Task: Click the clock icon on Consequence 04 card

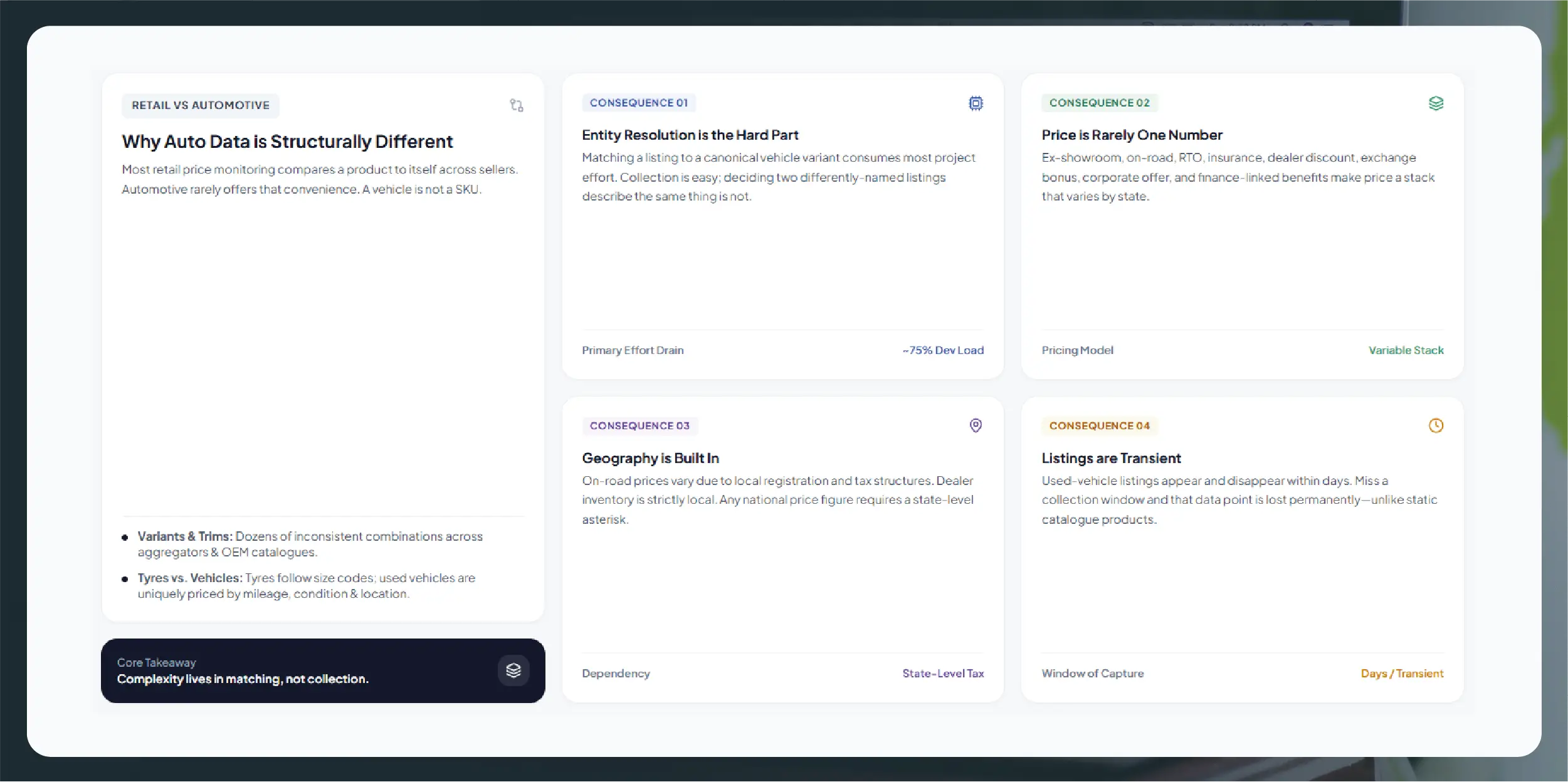Action: pyautogui.click(x=1436, y=426)
